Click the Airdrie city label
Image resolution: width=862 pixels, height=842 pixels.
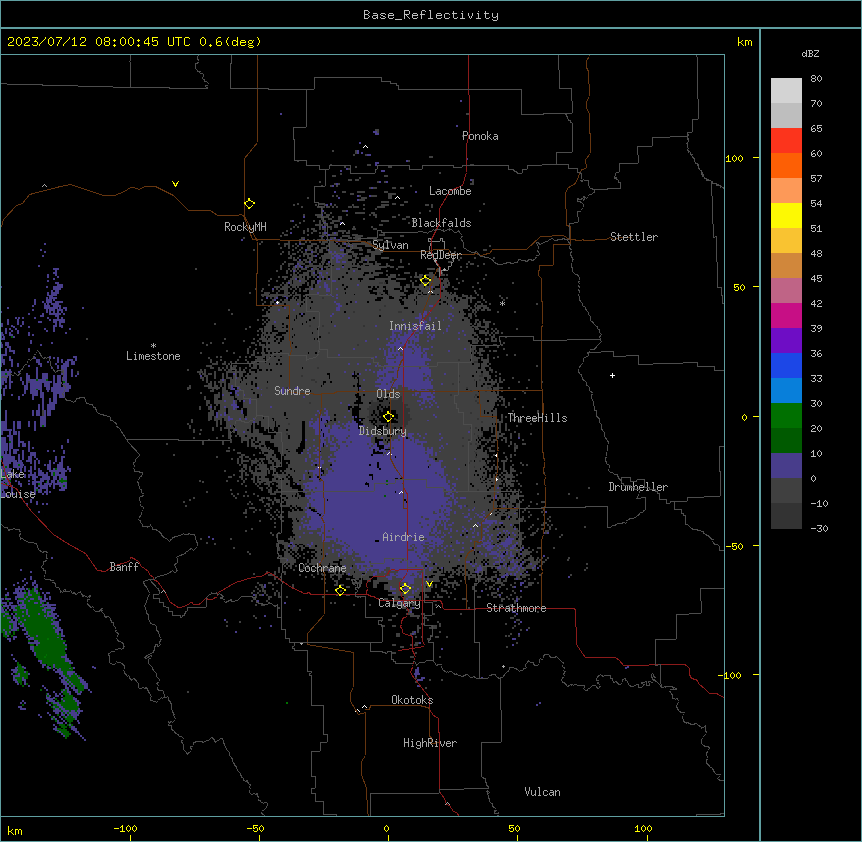[x=403, y=537]
